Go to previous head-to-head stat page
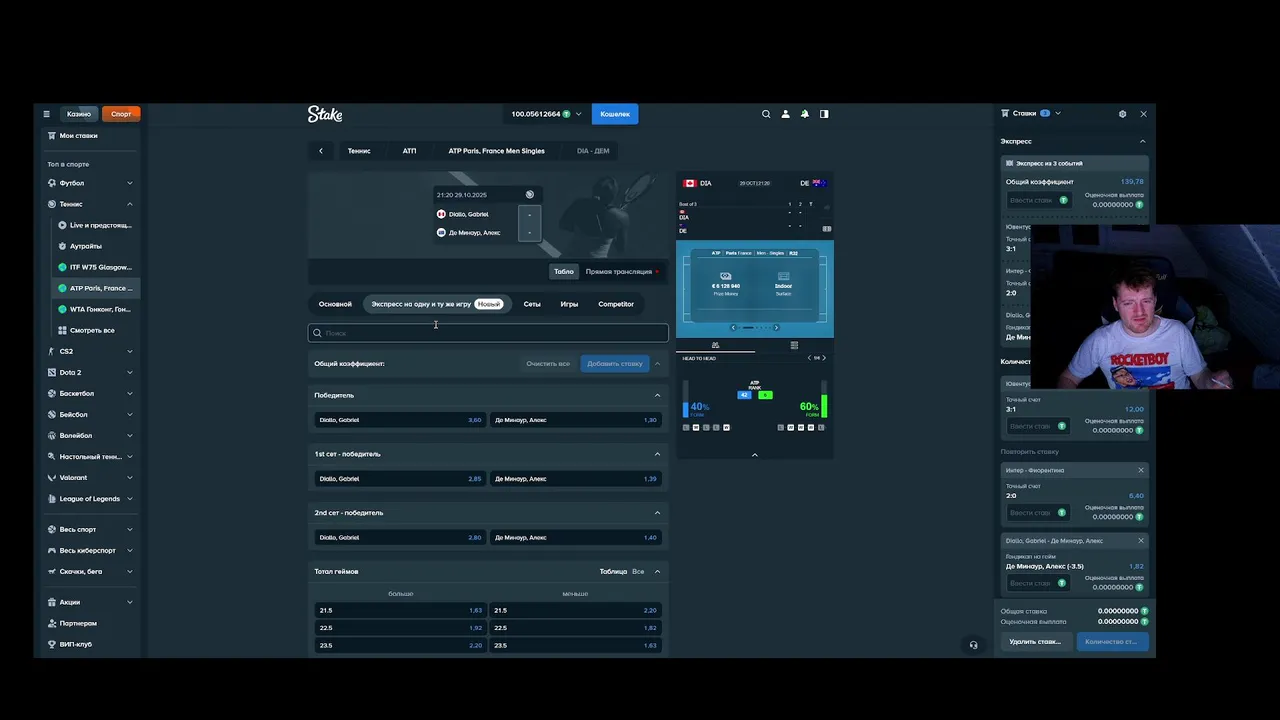The image size is (1280, 720). (809, 357)
